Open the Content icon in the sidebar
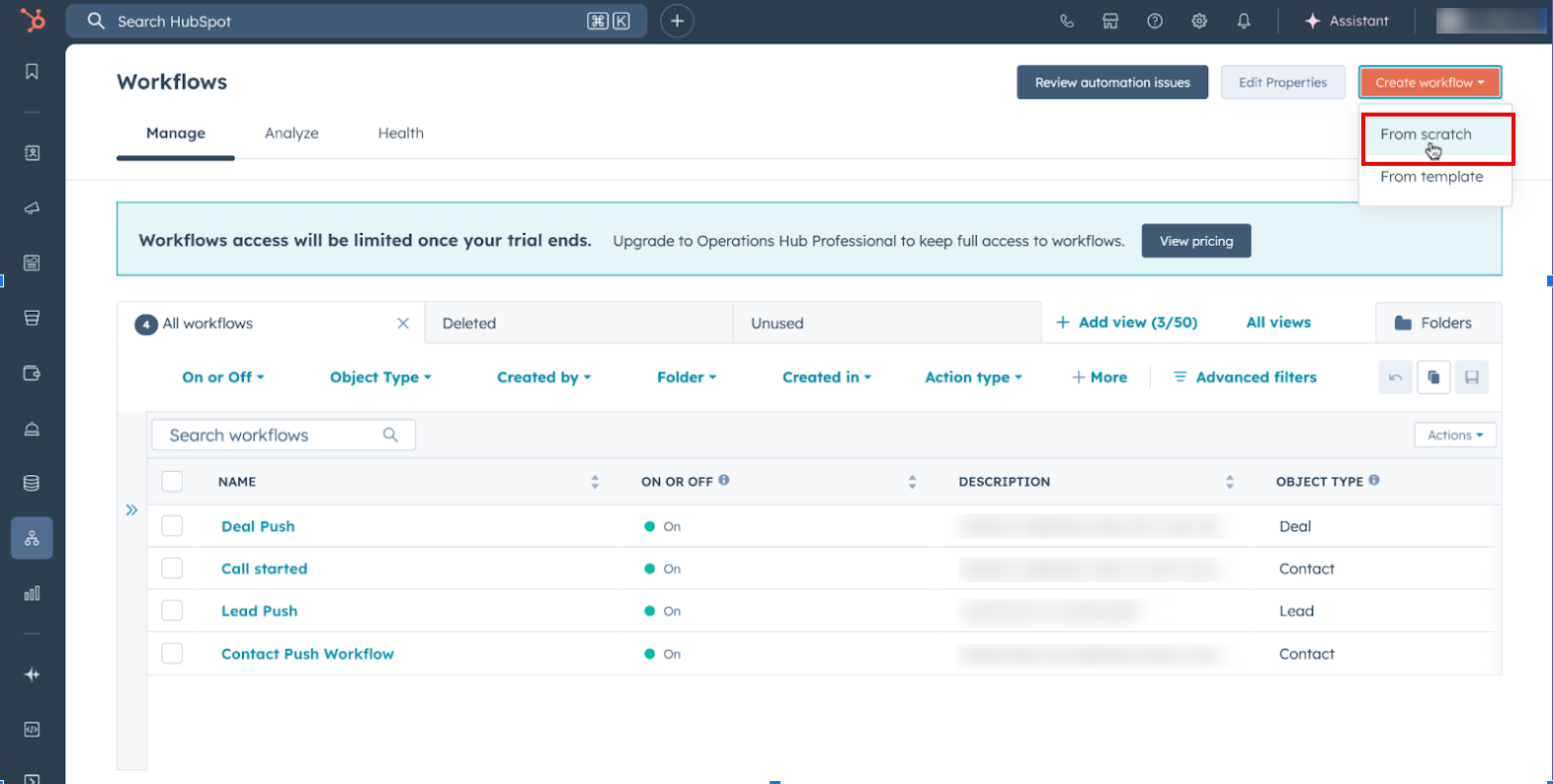The image size is (1553, 784). click(x=32, y=263)
